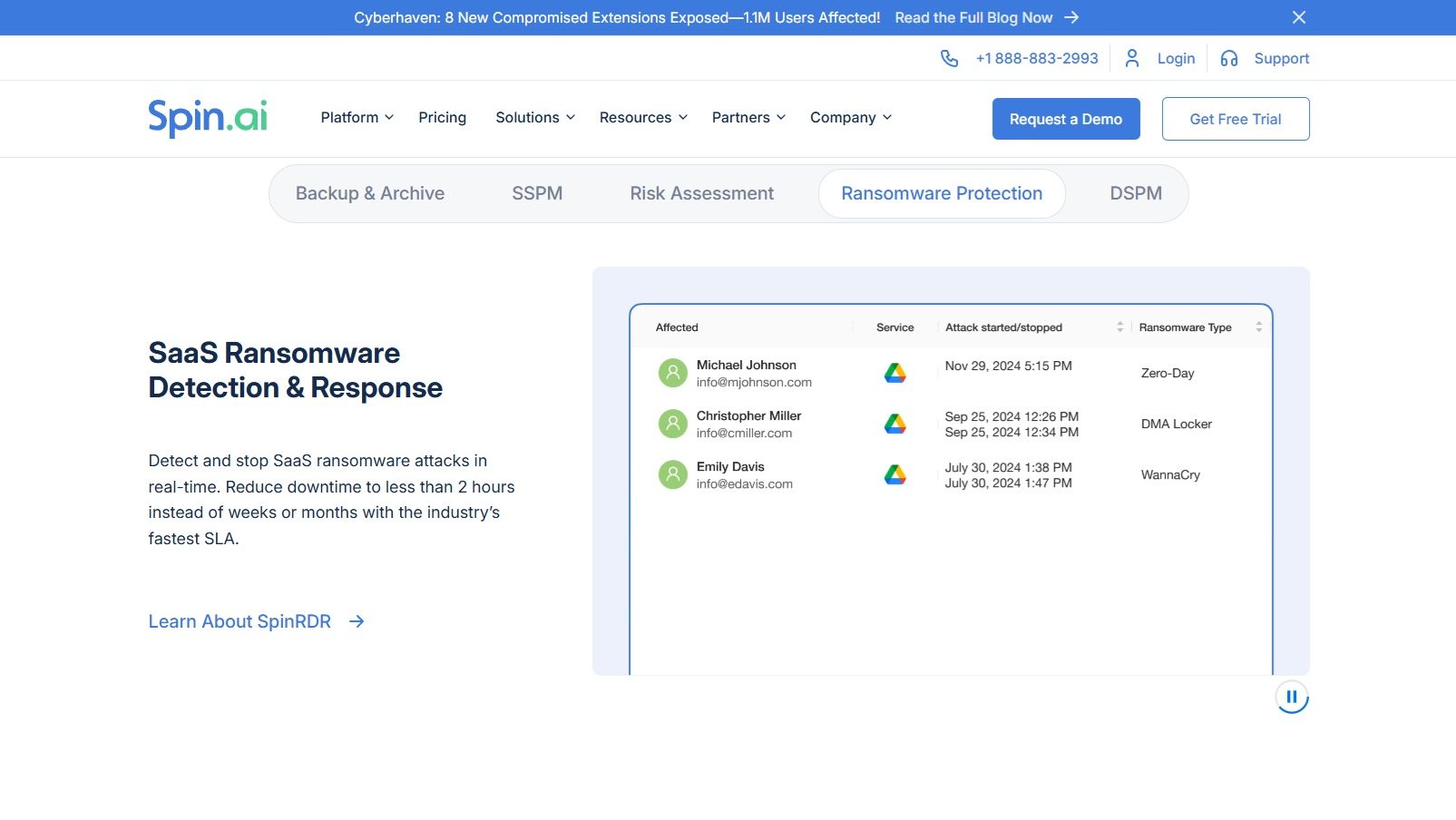Click Emily Davis avatar icon
This screenshot has width=1456, height=820.
click(672, 474)
